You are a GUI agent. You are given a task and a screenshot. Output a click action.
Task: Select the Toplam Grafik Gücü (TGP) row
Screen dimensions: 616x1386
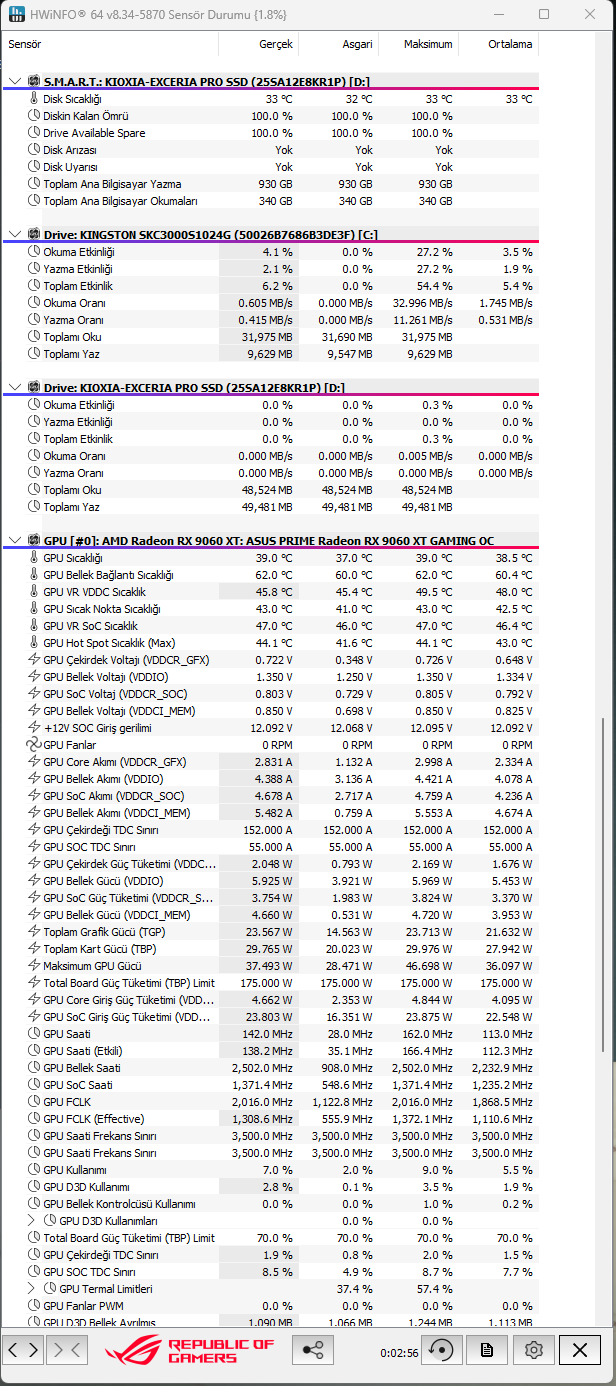[271, 932]
